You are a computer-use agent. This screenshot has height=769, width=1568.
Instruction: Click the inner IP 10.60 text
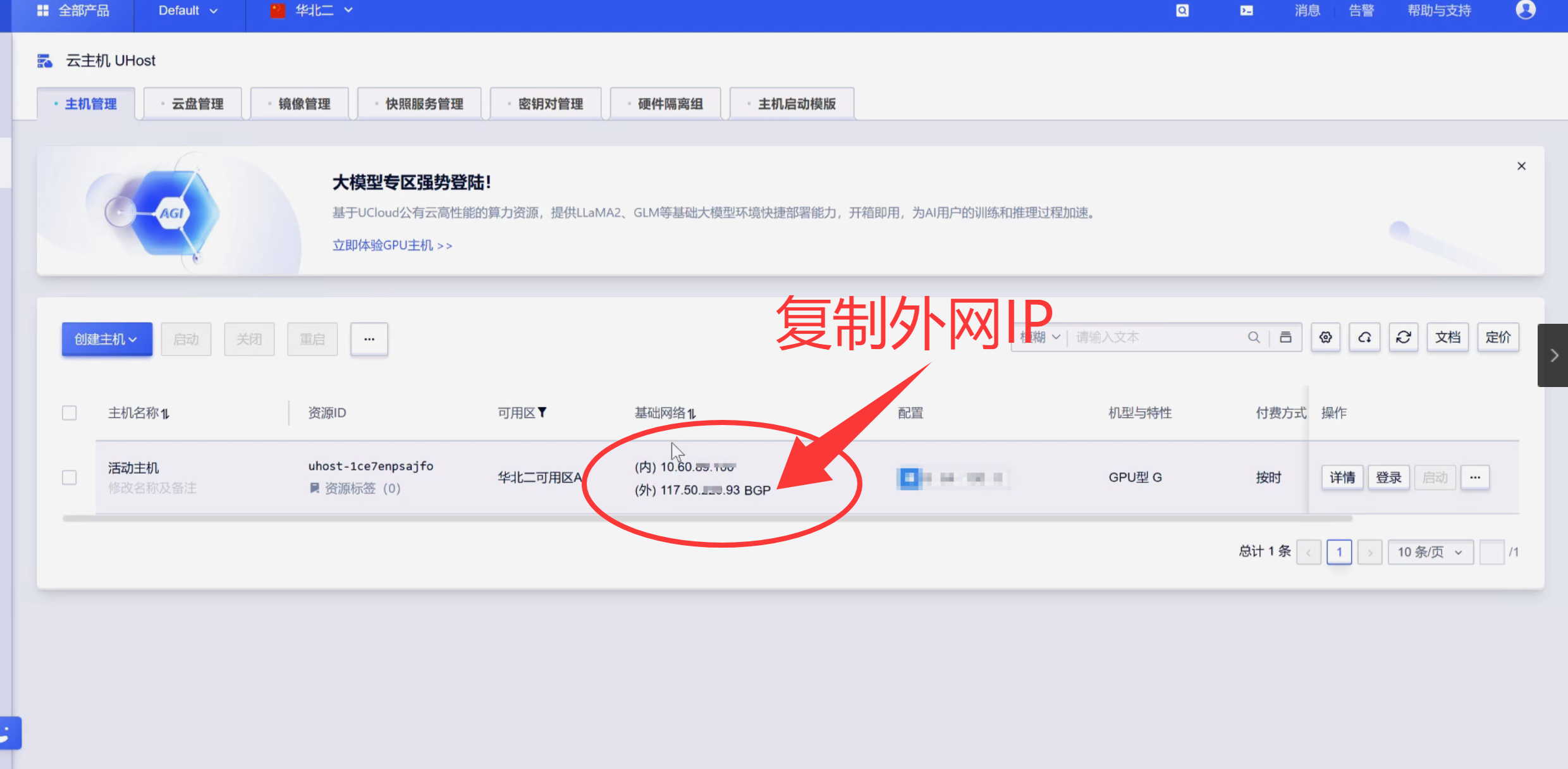point(685,467)
